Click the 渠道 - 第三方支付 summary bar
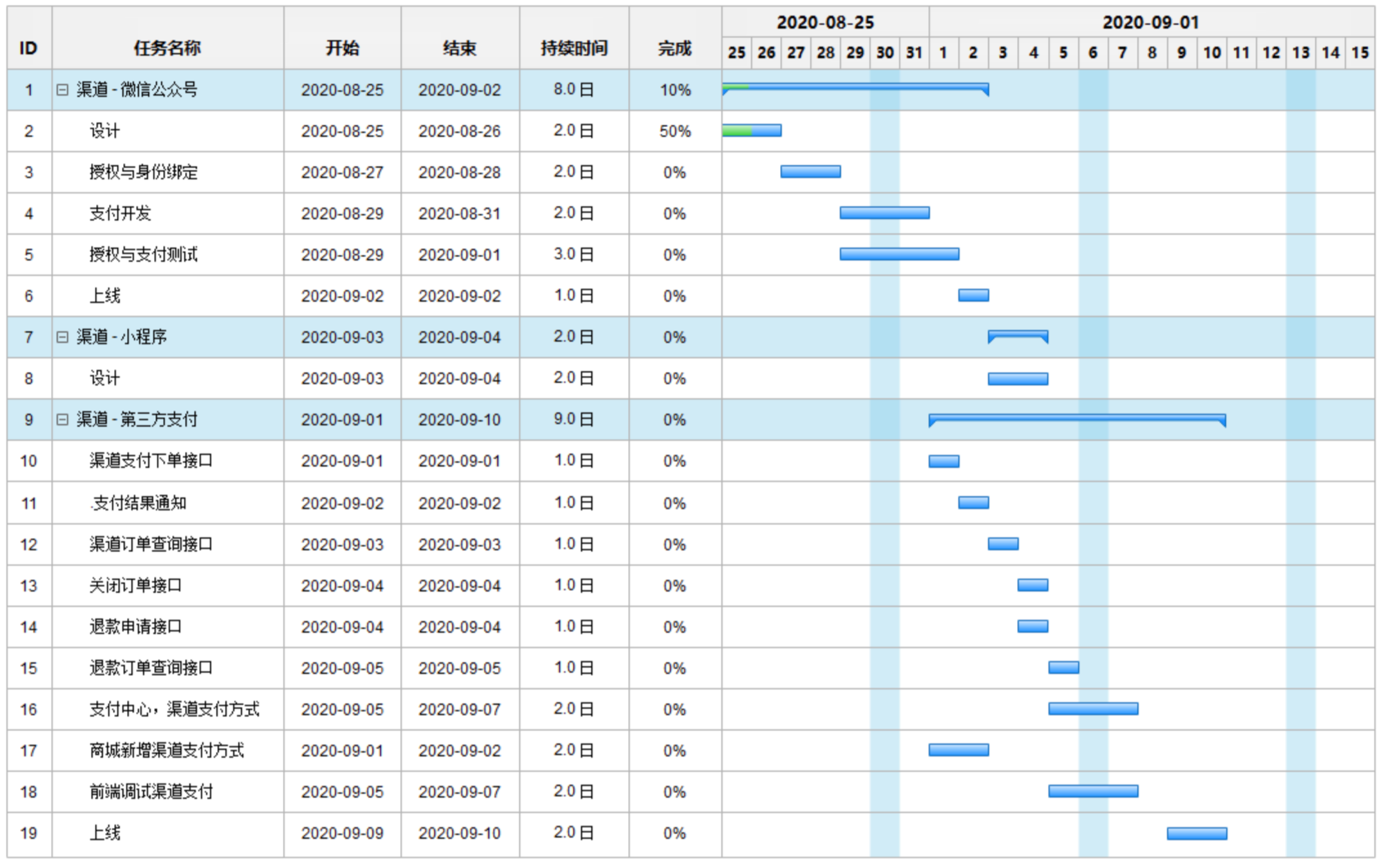The height and width of the screenshot is (868, 1386). coord(1077,419)
